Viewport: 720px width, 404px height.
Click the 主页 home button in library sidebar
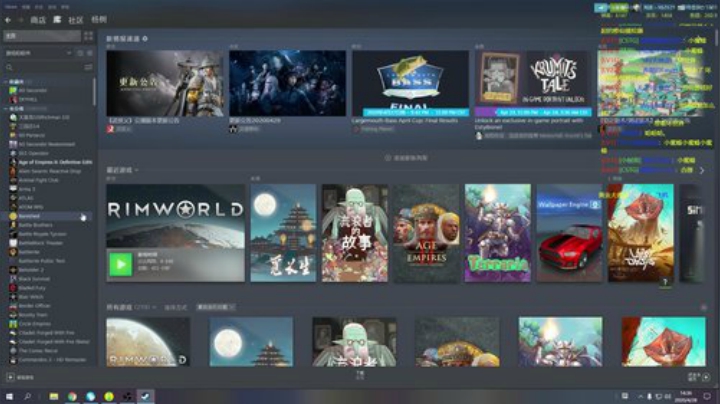(42, 35)
